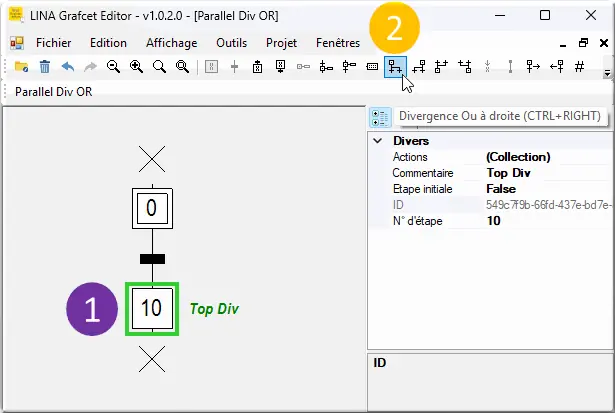615x413 pixels.
Task: Click the parallel divergence right icon
Action: pyautogui.click(x=442, y=67)
